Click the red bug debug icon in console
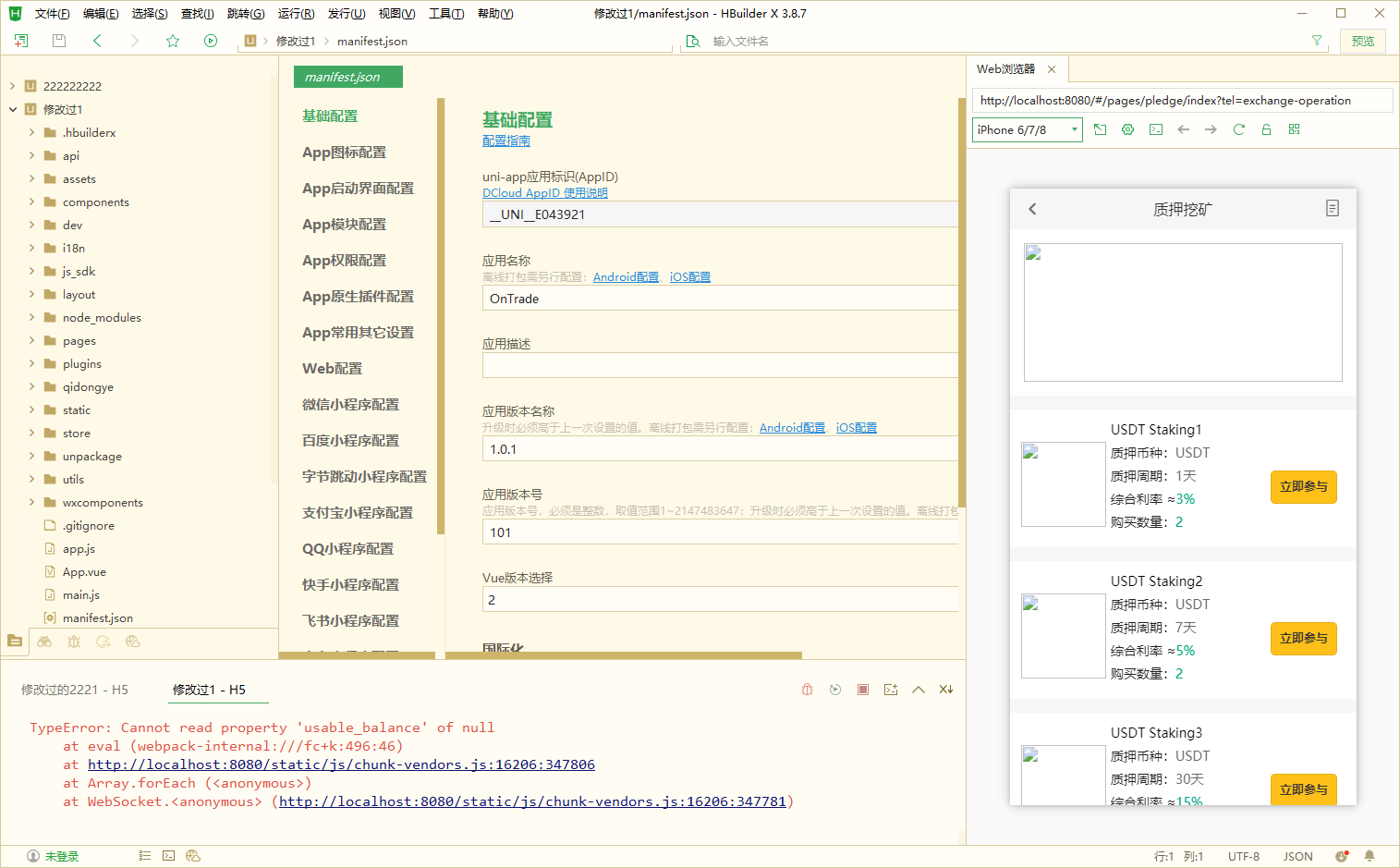Image resolution: width=1400 pixels, height=868 pixels. pyautogui.click(x=808, y=690)
